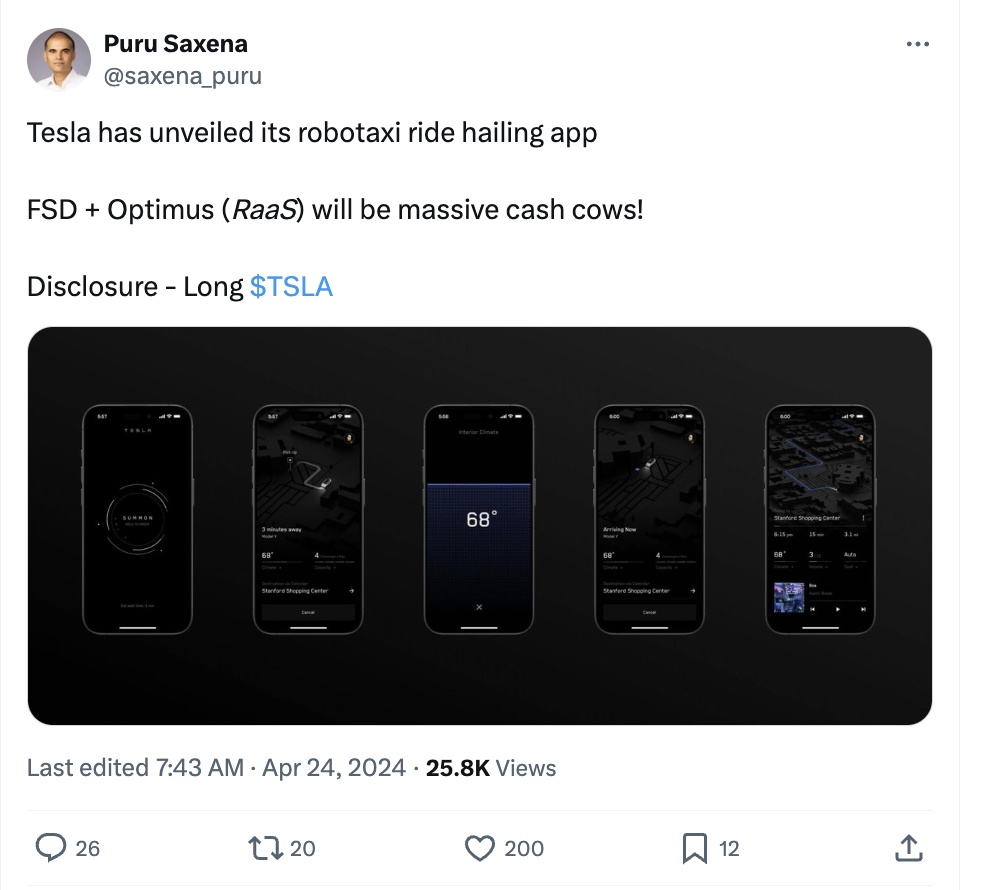Bookmark this post
Screen dimensions: 984x890
pos(694,848)
